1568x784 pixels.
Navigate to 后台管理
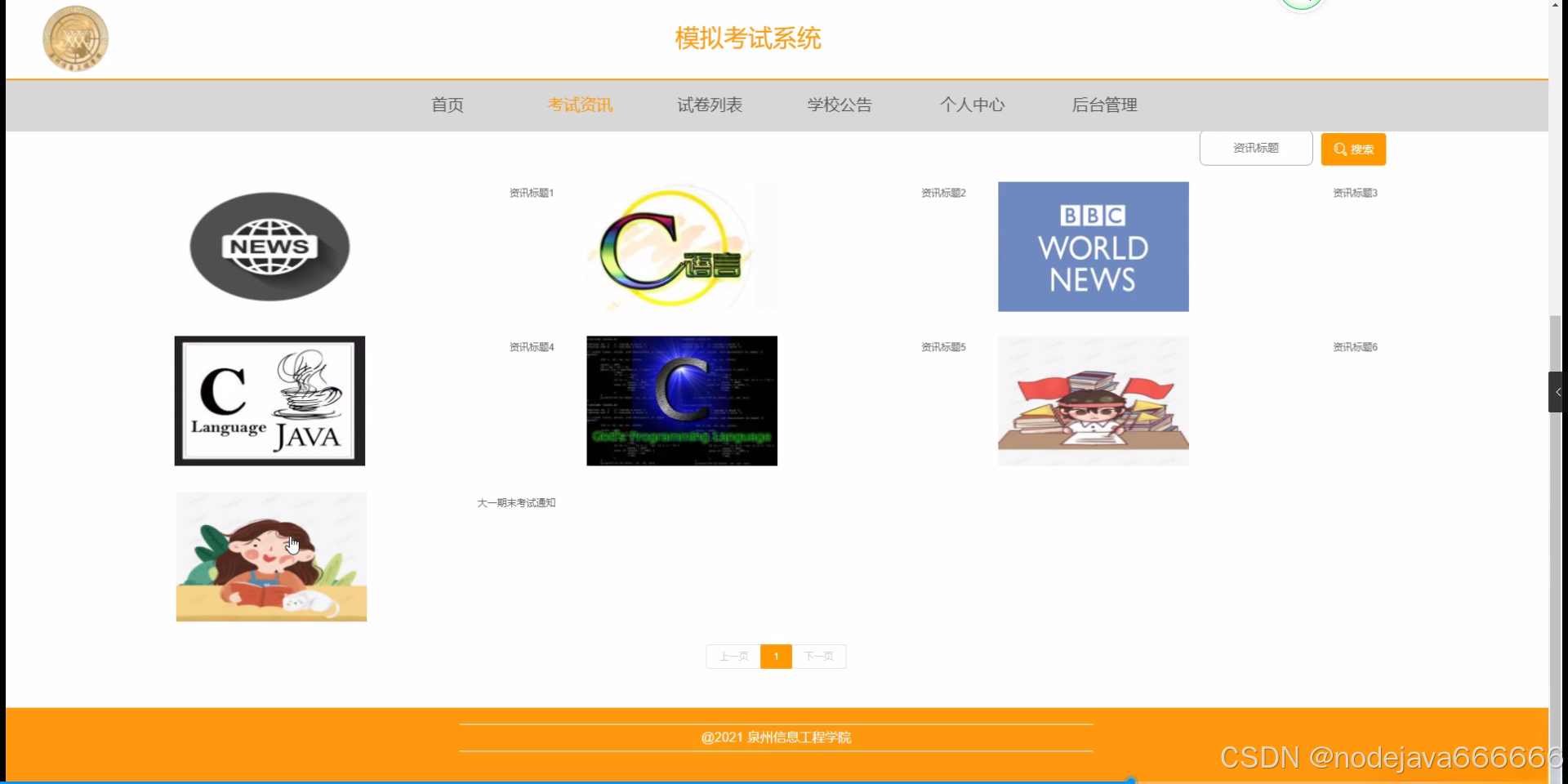(x=1104, y=105)
